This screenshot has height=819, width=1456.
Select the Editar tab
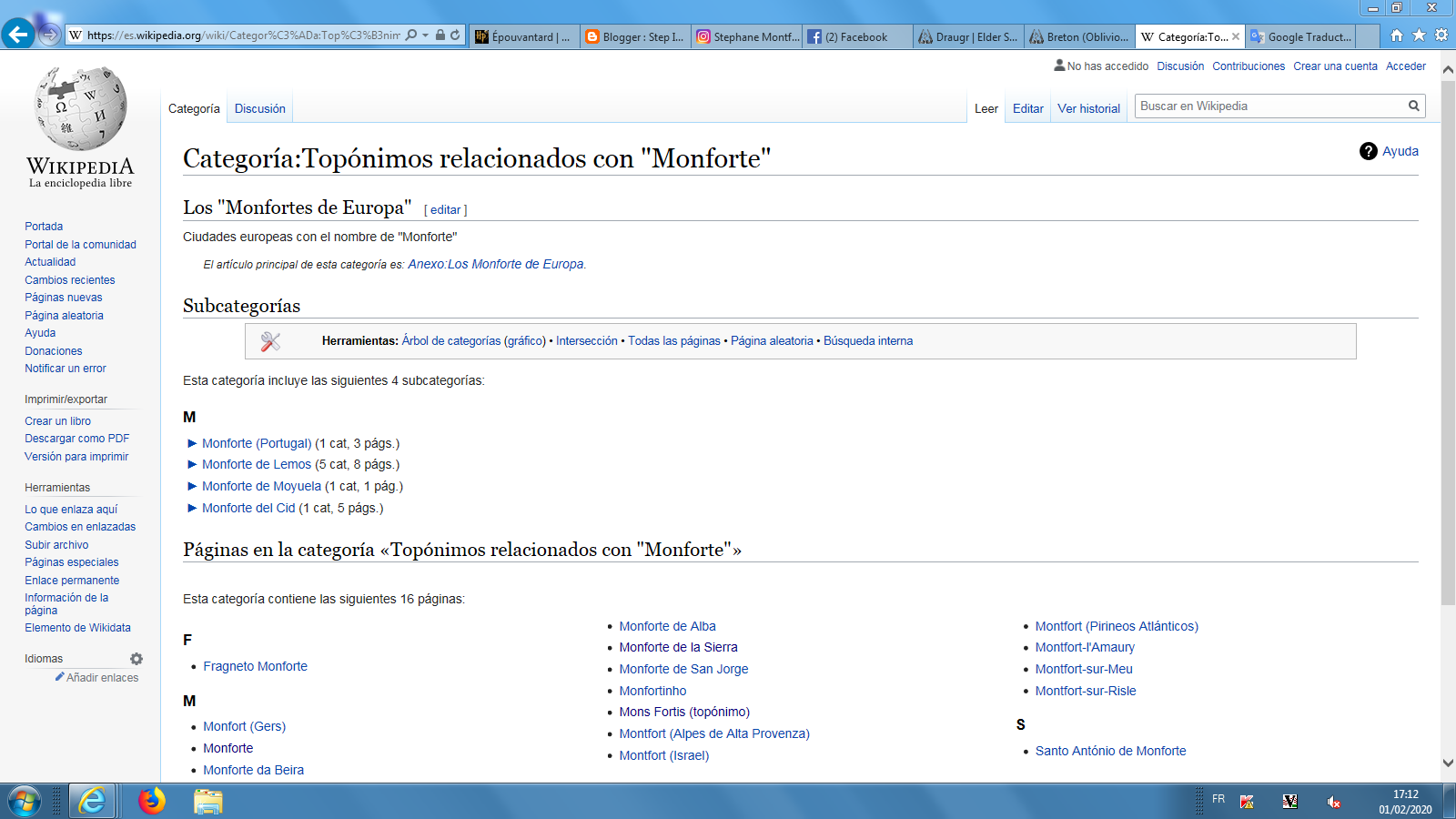point(1028,108)
